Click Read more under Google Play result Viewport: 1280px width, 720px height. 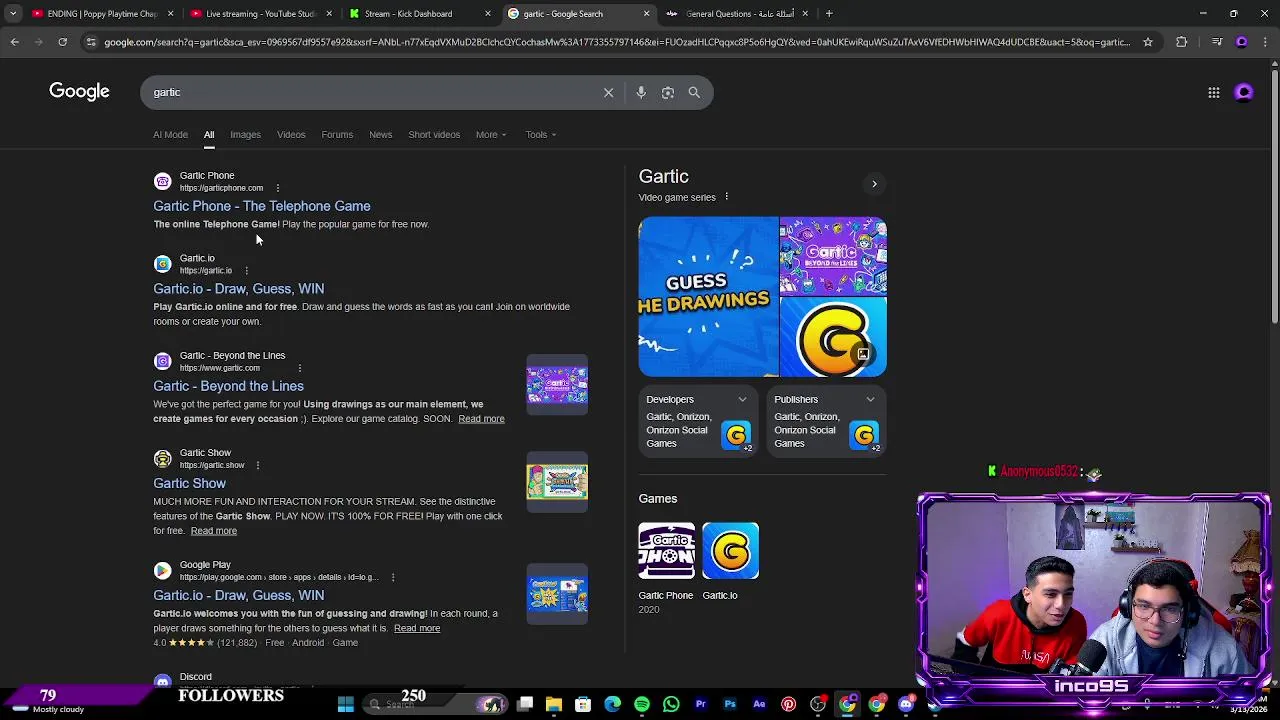click(417, 628)
